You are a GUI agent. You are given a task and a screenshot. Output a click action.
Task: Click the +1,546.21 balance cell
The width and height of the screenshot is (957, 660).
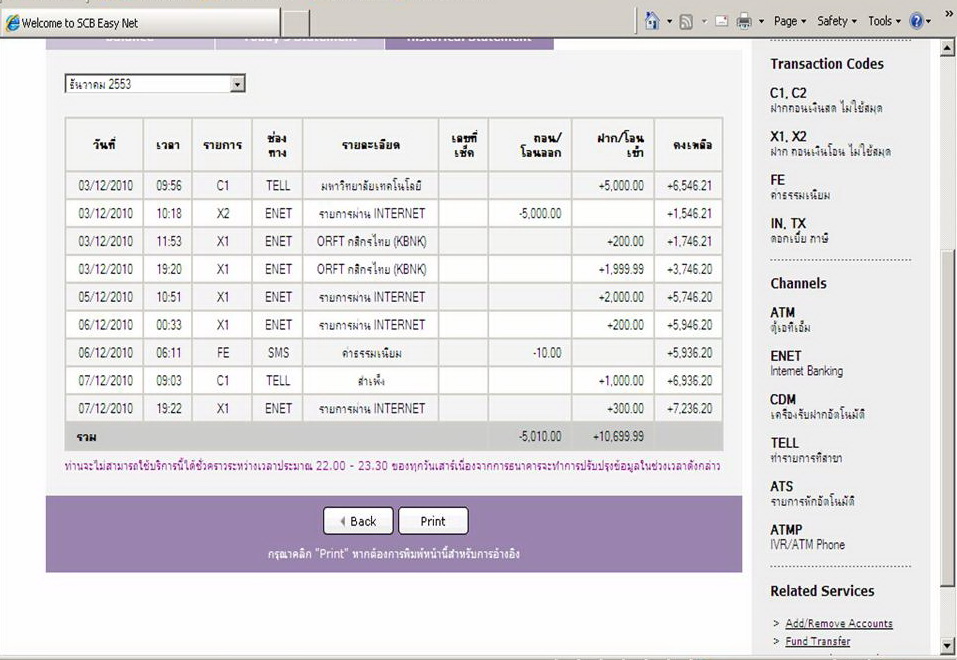pos(689,214)
